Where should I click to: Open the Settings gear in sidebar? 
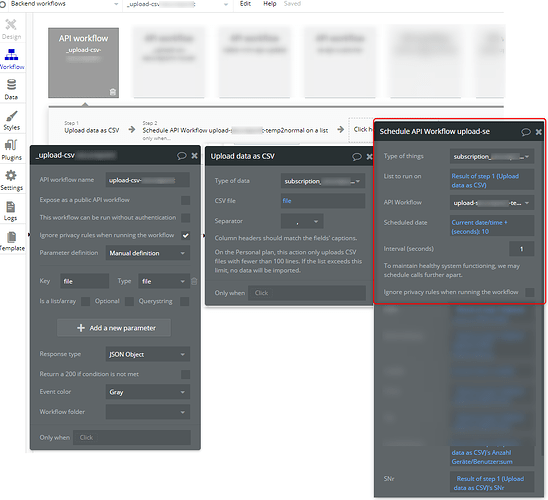coord(11,180)
